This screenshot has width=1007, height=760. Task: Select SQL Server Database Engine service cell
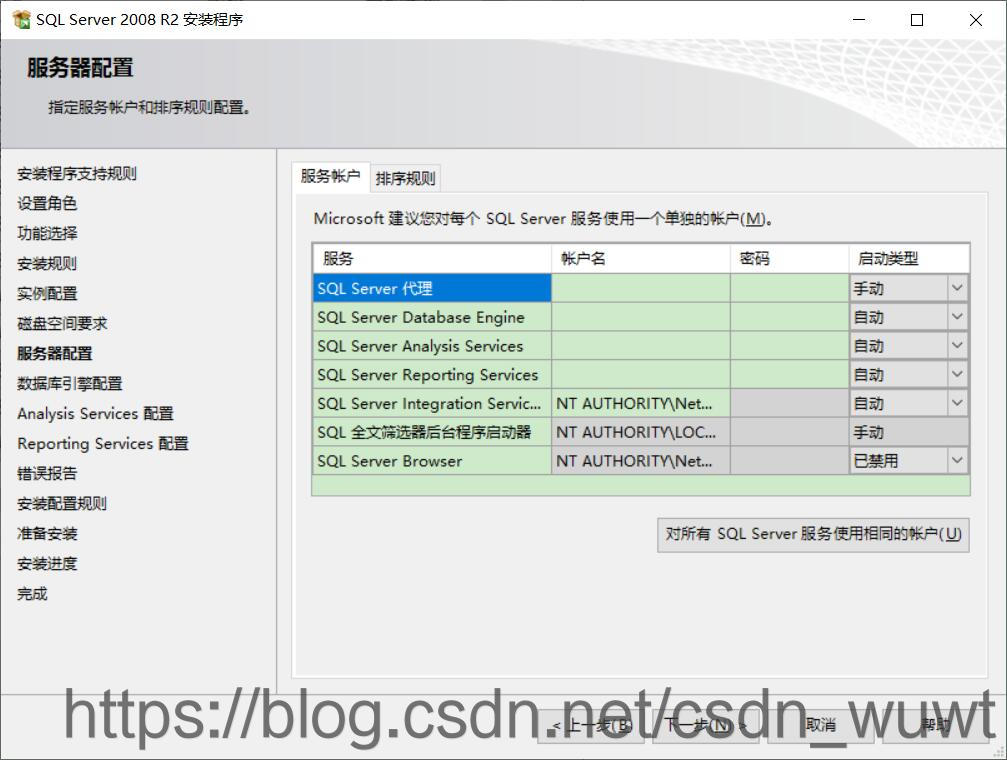click(x=432, y=317)
